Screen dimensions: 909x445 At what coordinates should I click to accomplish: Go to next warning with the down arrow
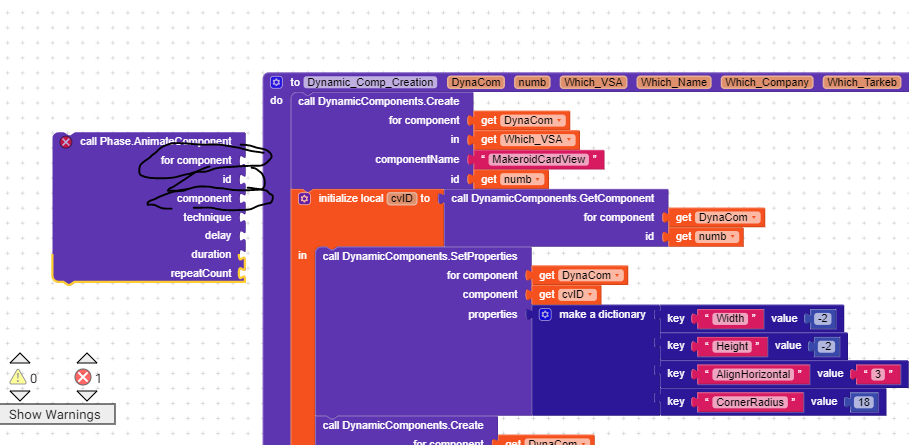(20, 396)
